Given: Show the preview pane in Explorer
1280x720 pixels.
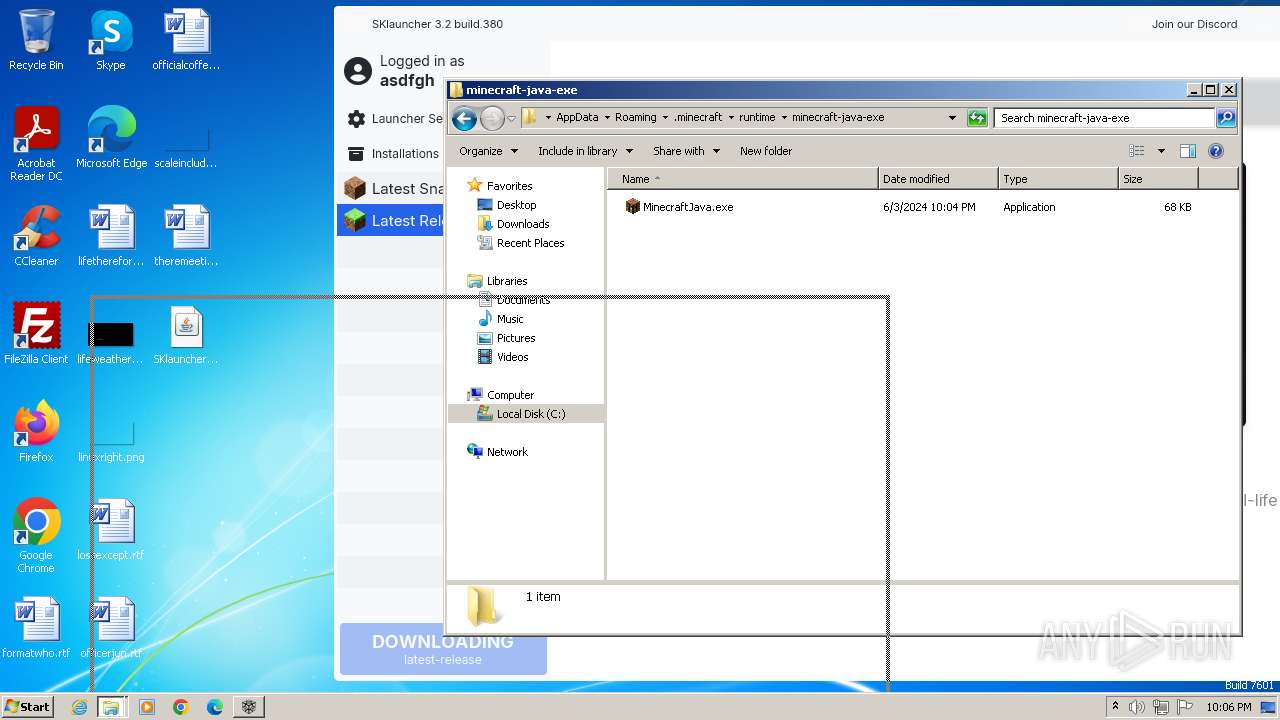Looking at the screenshot, I should (1188, 151).
